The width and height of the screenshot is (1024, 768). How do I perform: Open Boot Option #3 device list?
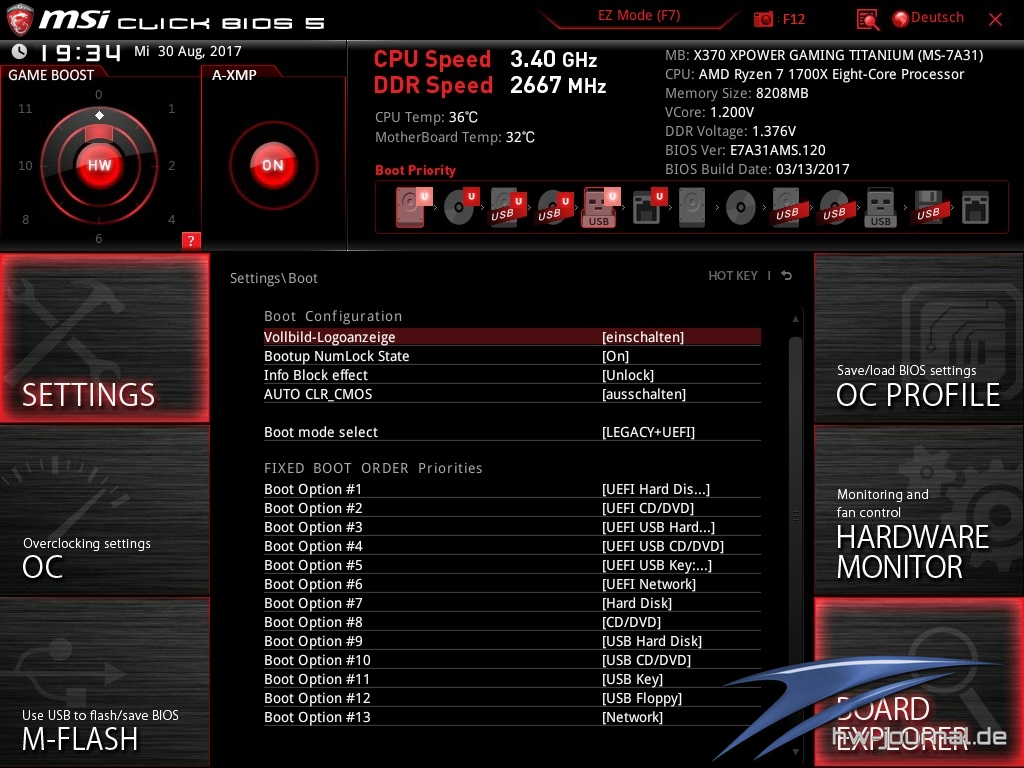[x=512, y=527]
